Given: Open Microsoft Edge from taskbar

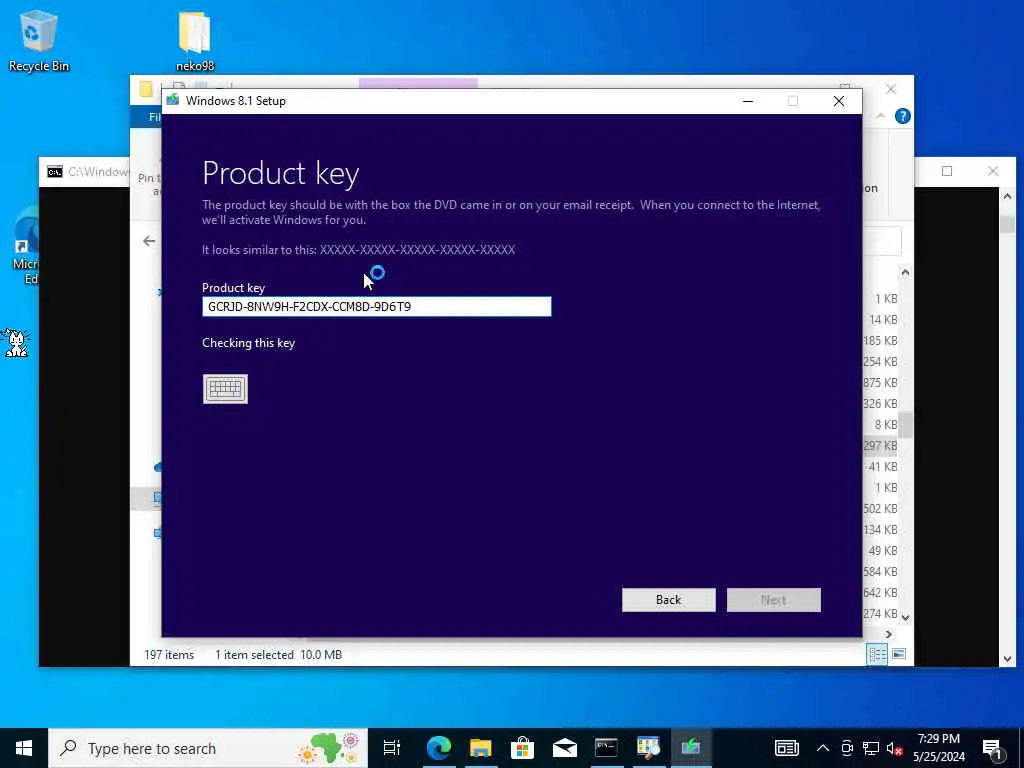Looking at the screenshot, I should [x=439, y=748].
